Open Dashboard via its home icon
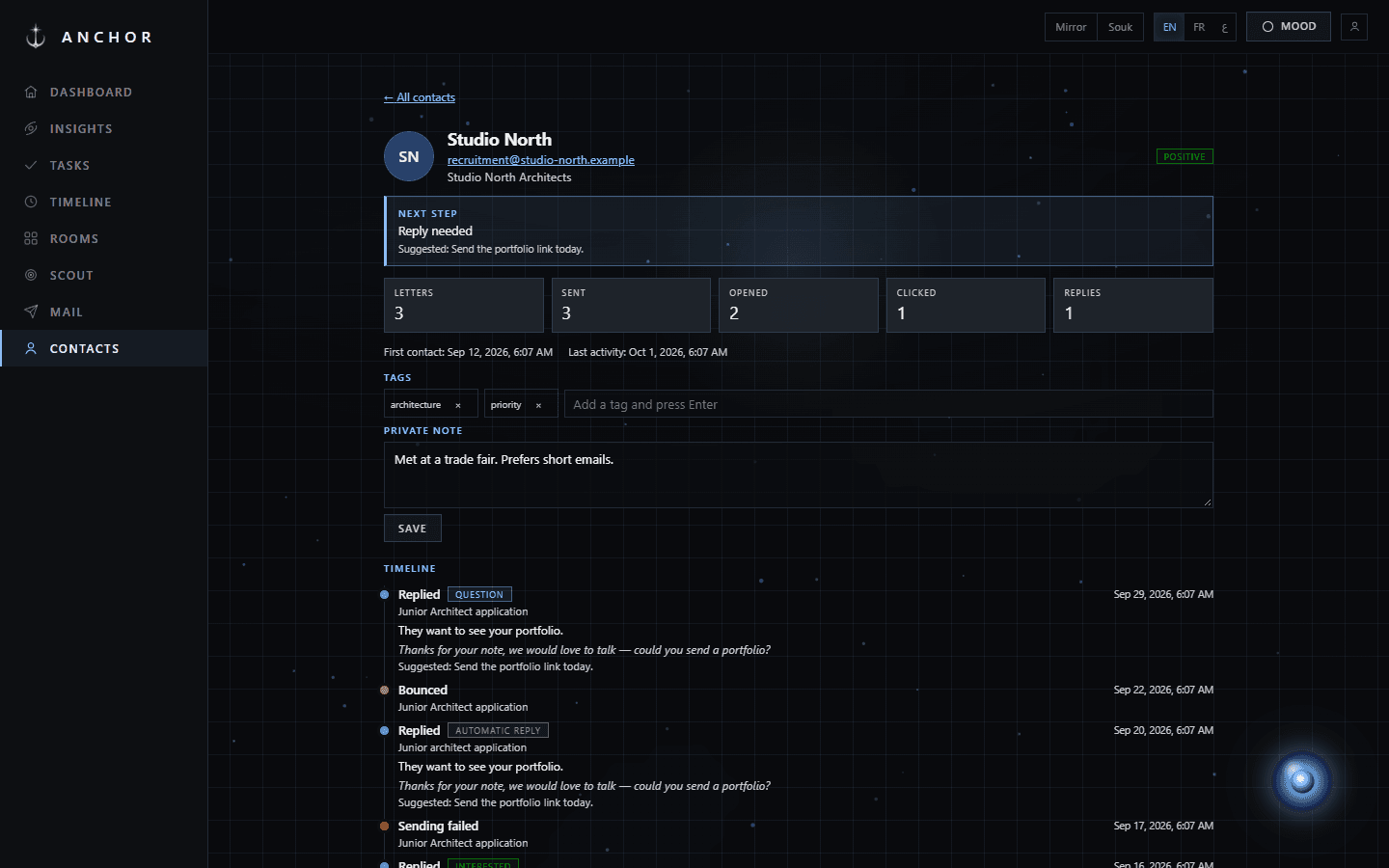 click(x=31, y=93)
